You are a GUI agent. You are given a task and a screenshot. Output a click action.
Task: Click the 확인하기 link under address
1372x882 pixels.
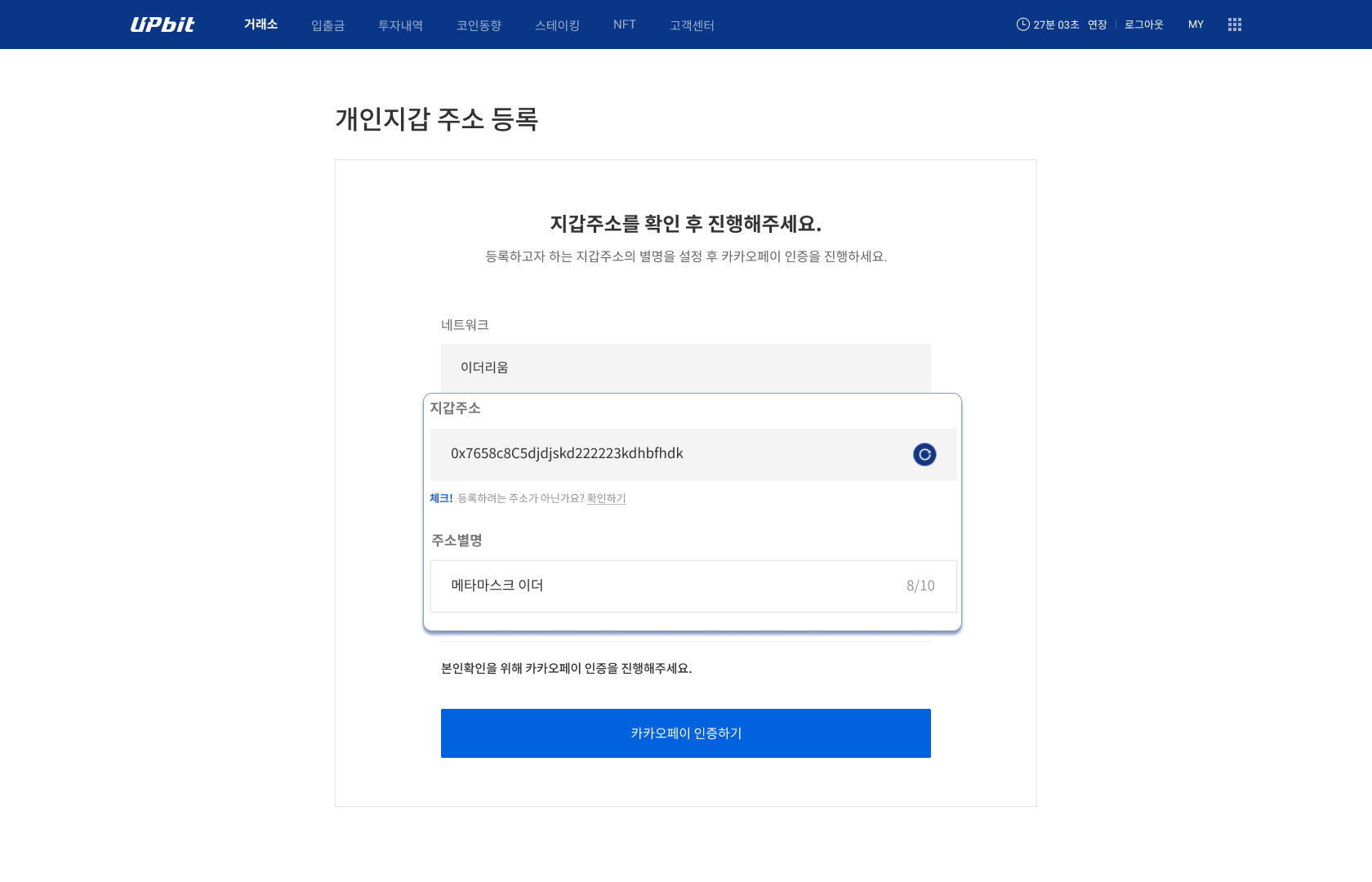point(606,498)
